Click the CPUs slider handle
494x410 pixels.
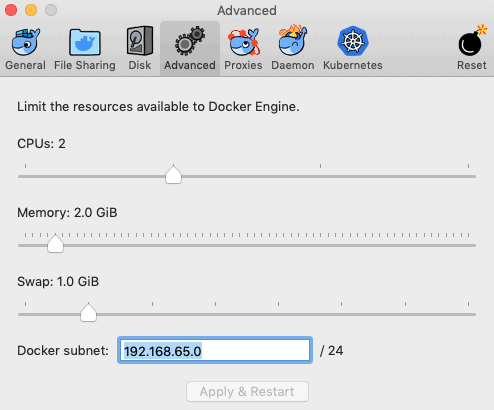pyautogui.click(x=173, y=174)
